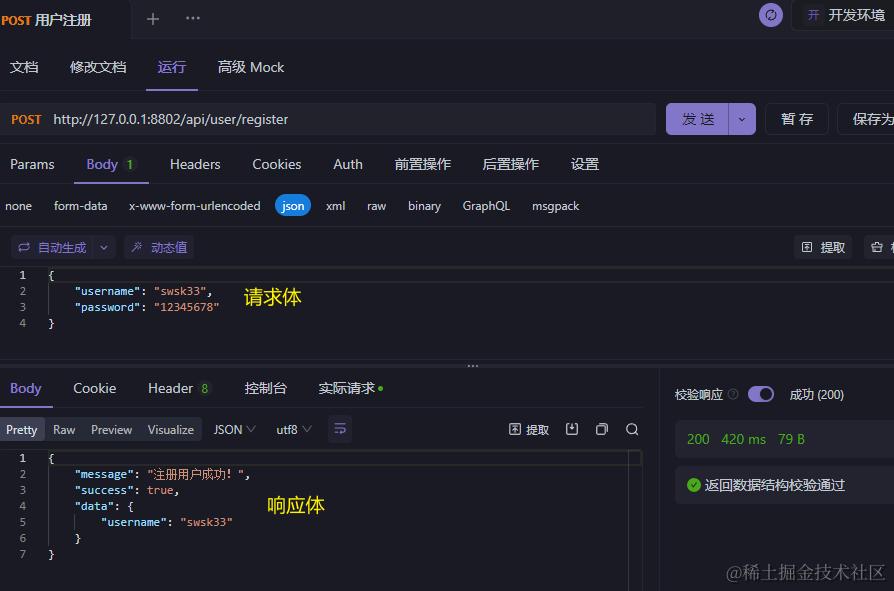Download the response with the save icon
Screen dimensions: 894x591
pos(572,429)
